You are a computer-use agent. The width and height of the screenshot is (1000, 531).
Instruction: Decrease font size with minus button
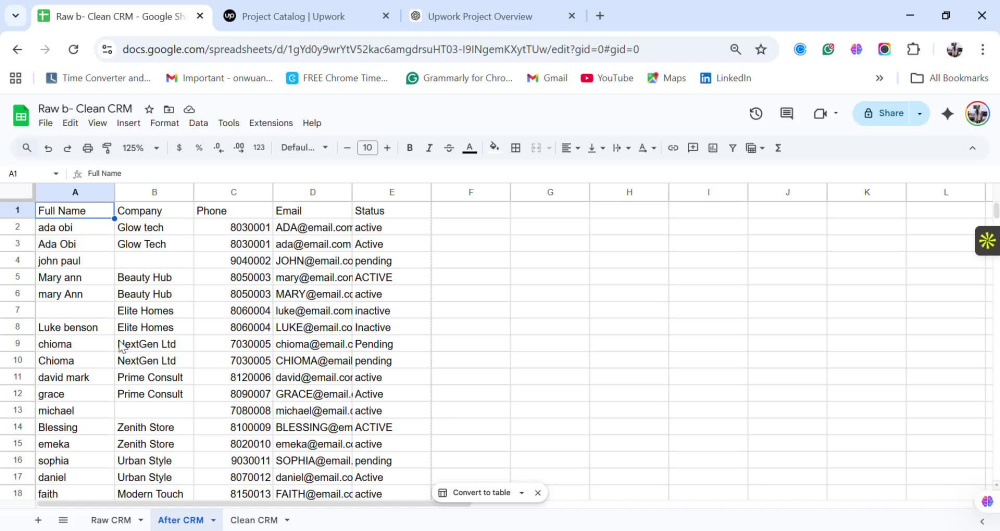[347, 148]
